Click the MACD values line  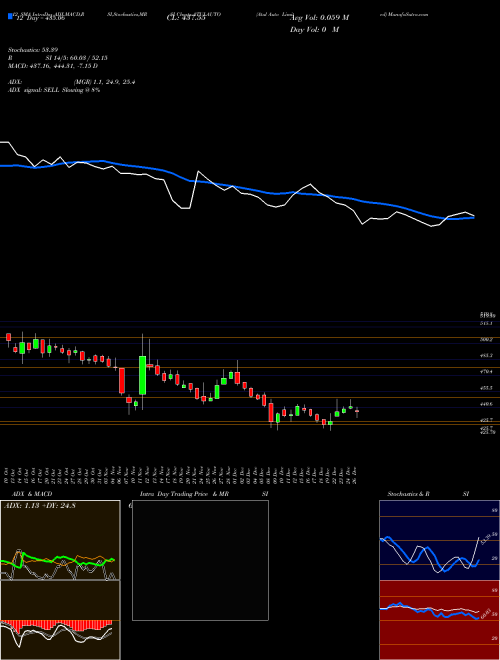click(x=53, y=66)
